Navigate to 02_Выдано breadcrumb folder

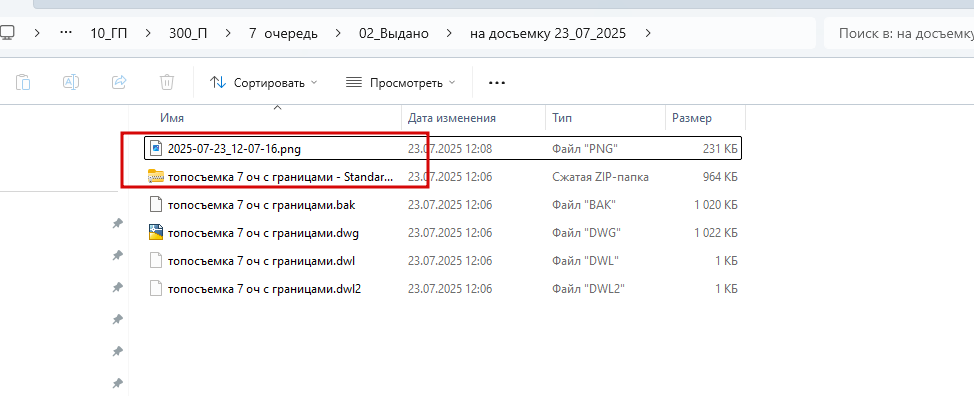(x=394, y=34)
